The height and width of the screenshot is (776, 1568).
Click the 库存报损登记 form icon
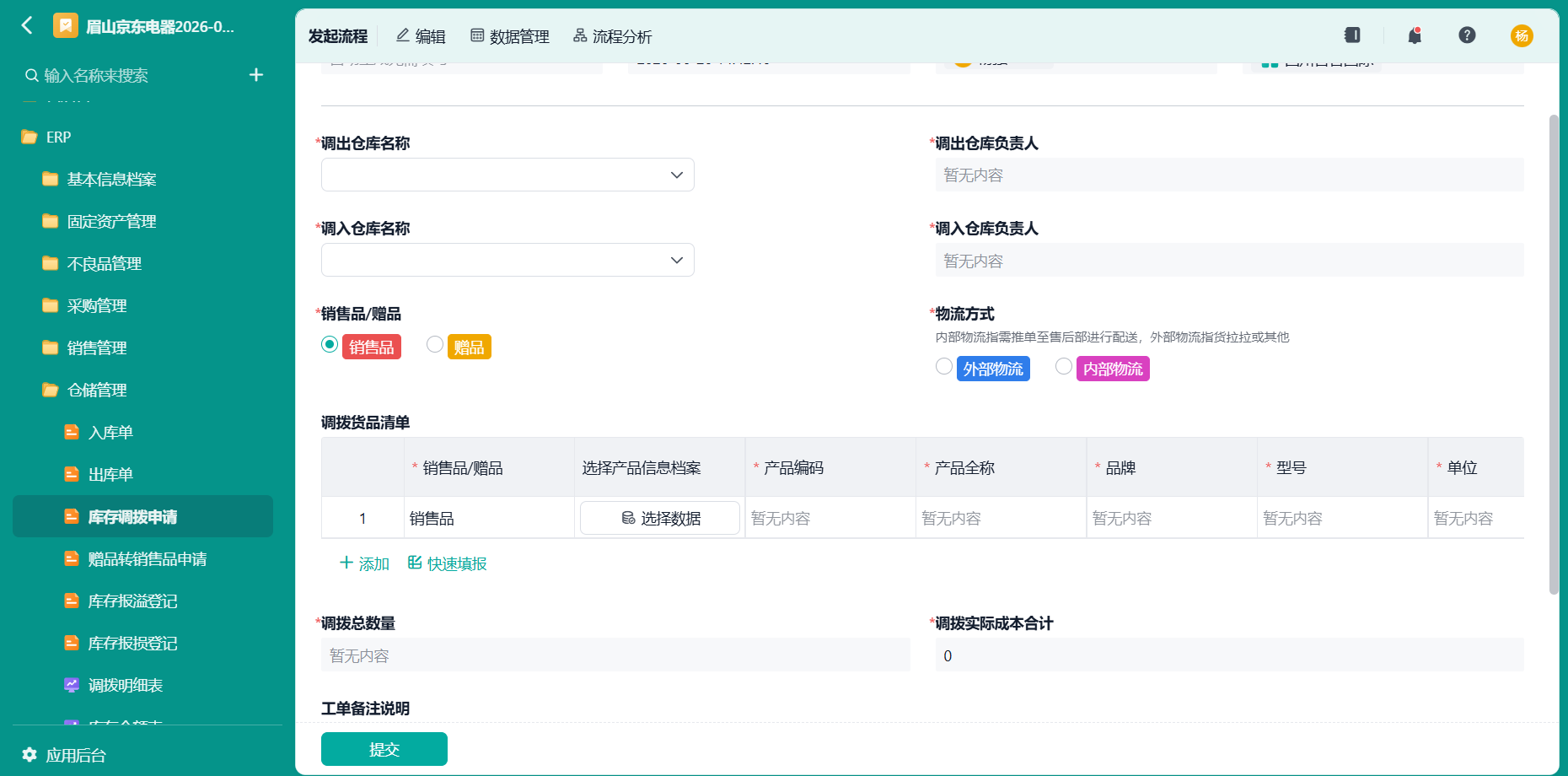(x=72, y=643)
